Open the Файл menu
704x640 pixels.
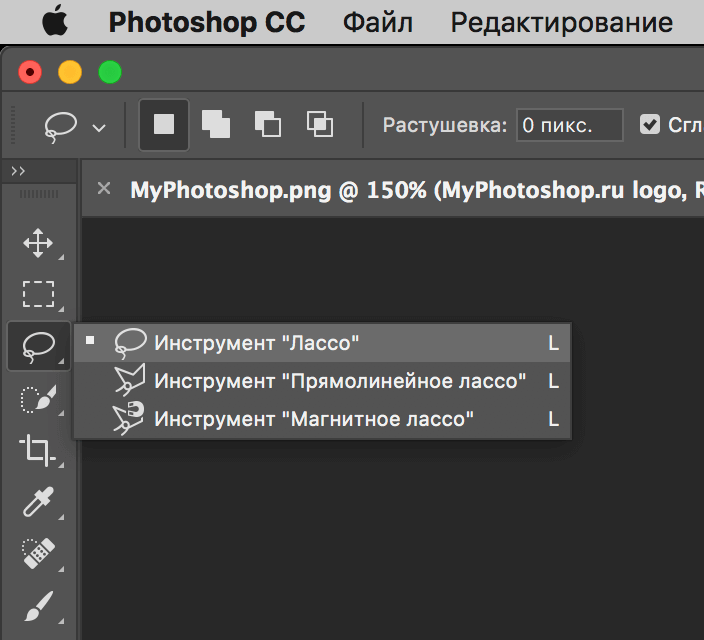coord(378,22)
